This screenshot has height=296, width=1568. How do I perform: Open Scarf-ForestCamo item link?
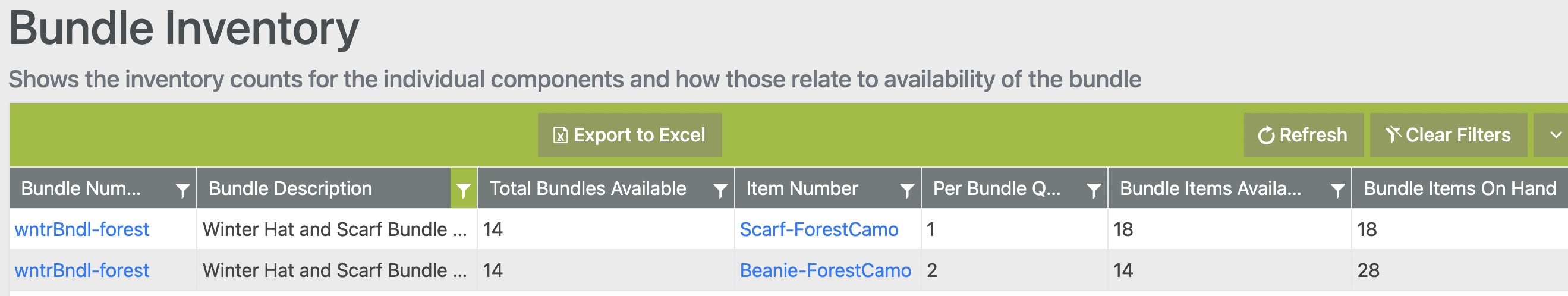click(x=818, y=229)
